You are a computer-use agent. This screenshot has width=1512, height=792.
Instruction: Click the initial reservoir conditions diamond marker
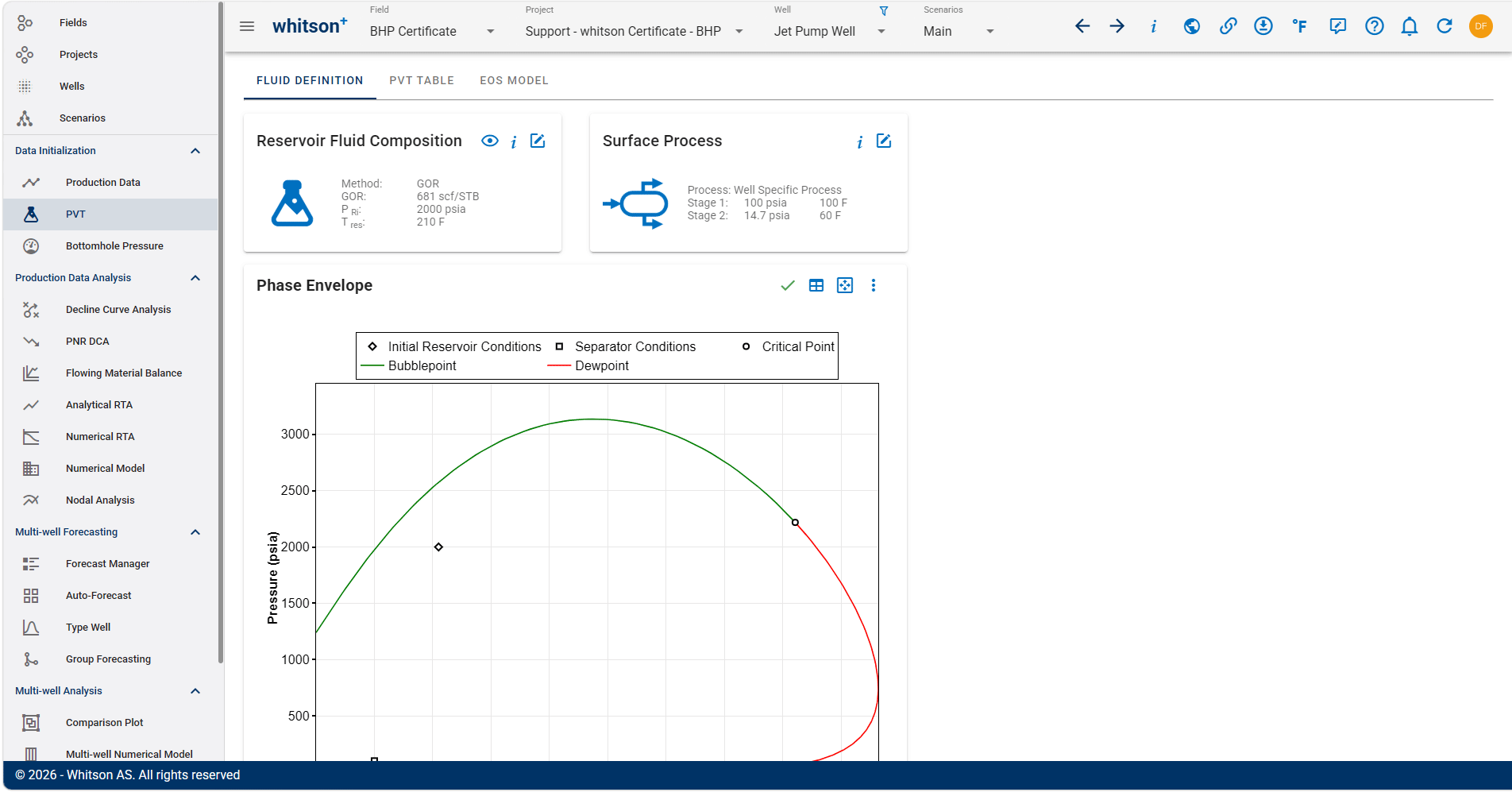[438, 547]
